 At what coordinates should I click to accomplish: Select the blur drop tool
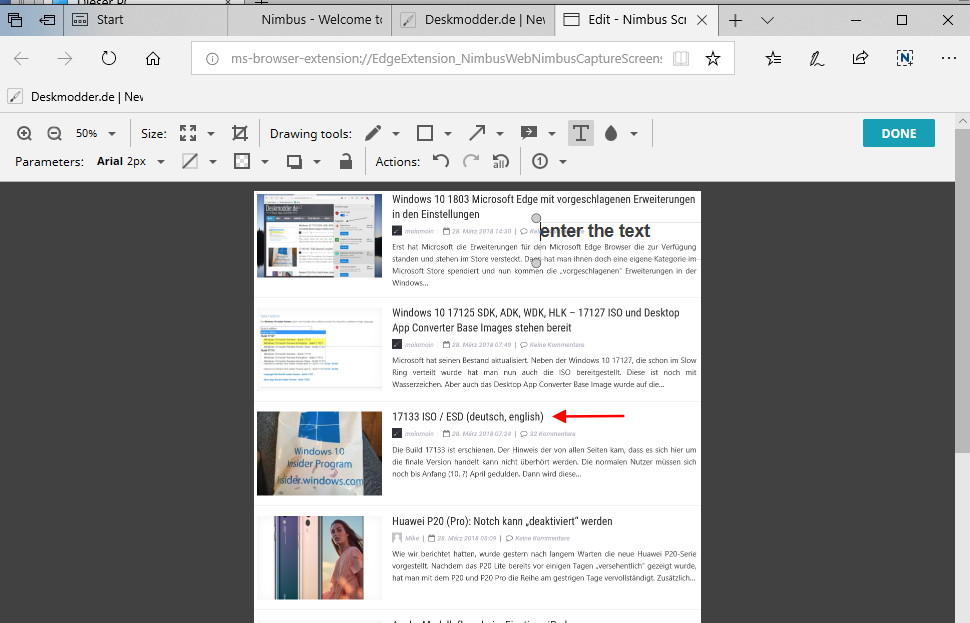point(611,133)
